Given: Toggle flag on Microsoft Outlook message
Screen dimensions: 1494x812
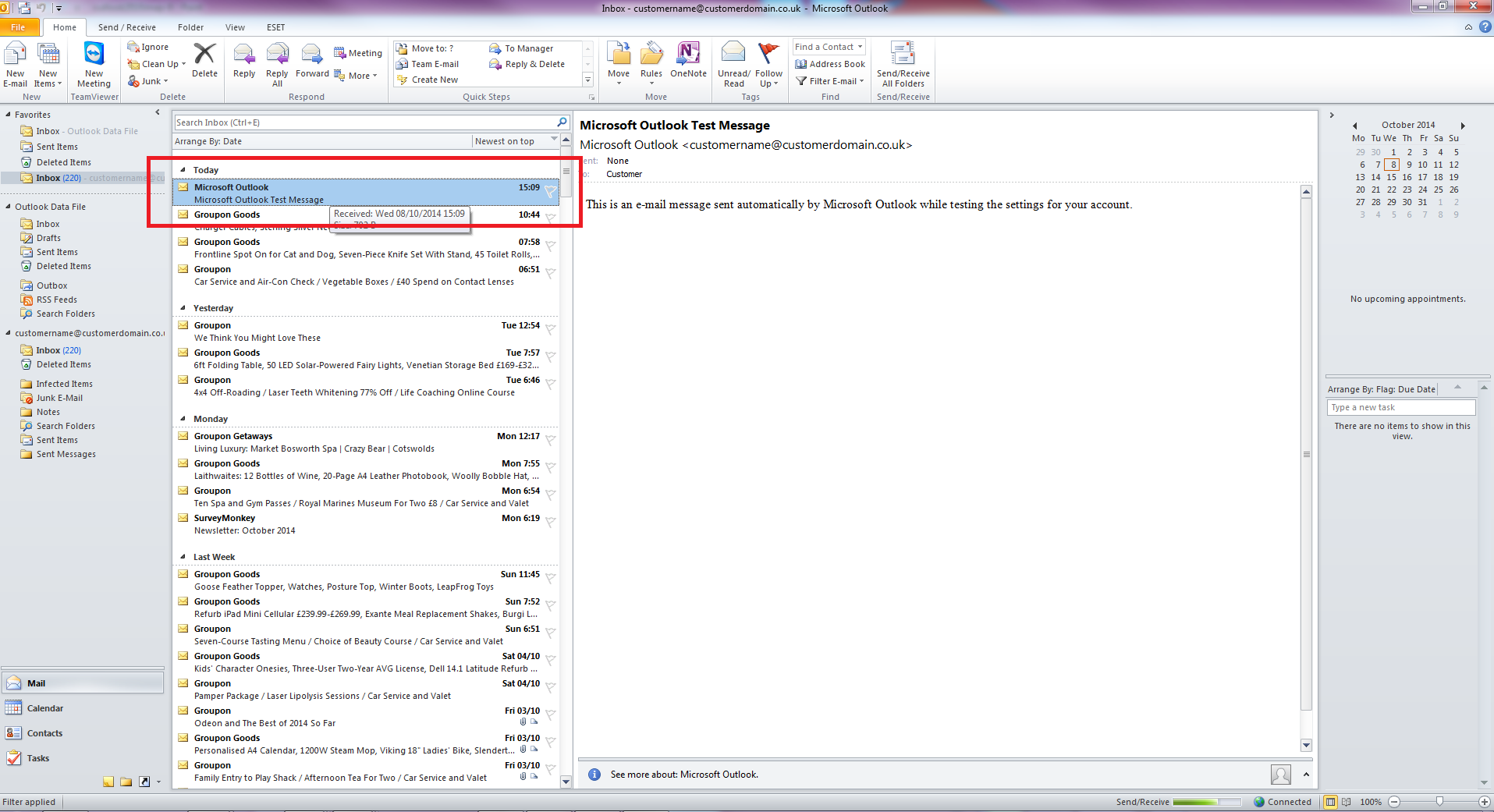Looking at the screenshot, I should [x=551, y=191].
